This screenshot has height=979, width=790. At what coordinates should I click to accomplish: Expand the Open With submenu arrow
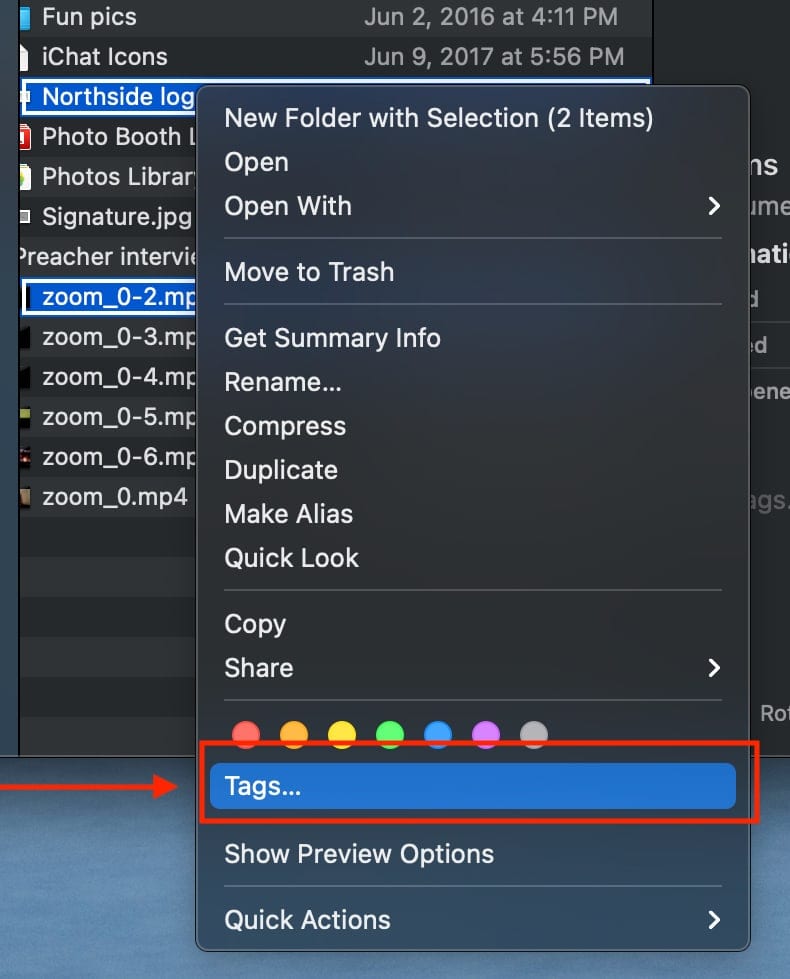(x=714, y=206)
